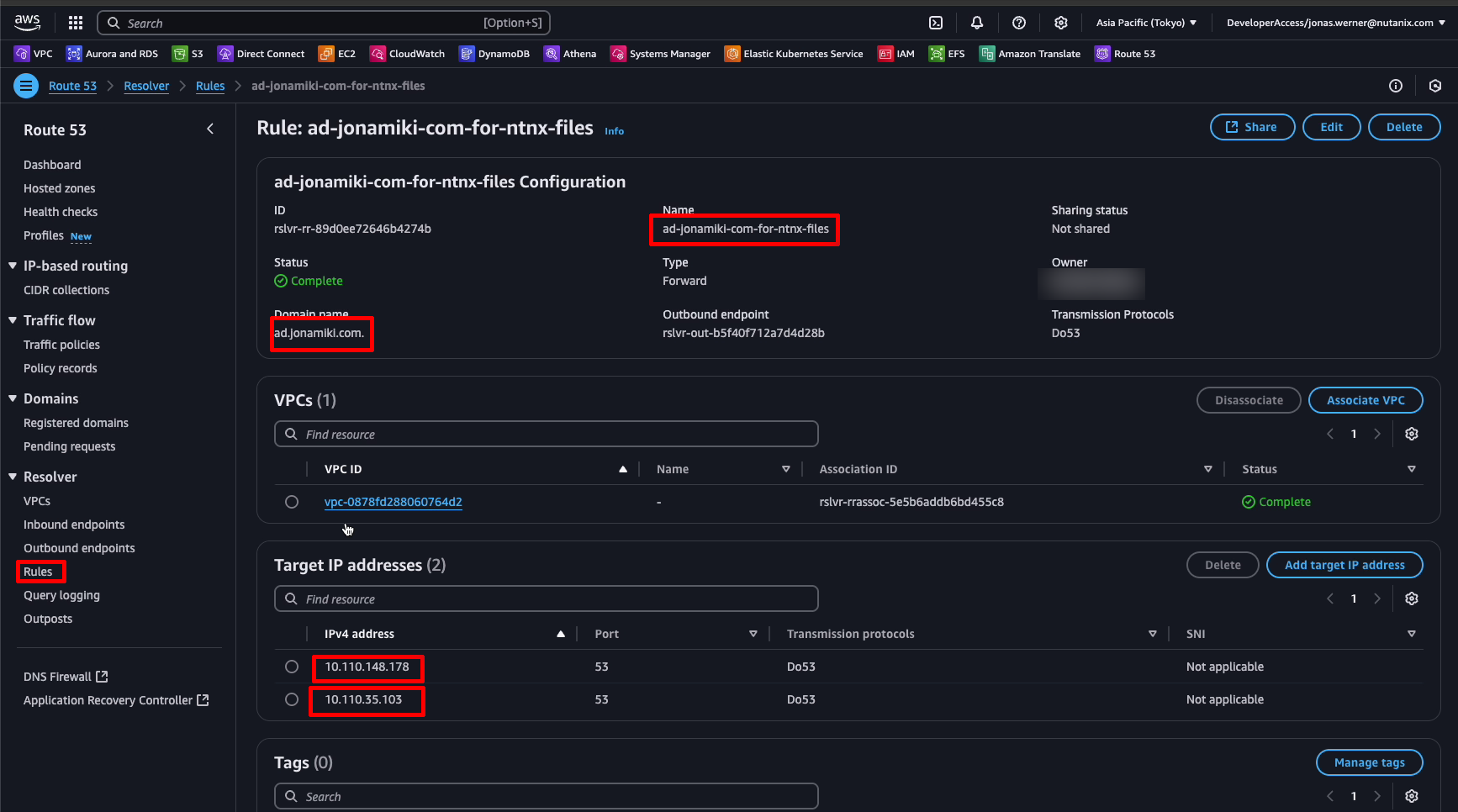Image resolution: width=1458 pixels, height=812 pixels.
Task: Open the Athena shortcut
Action: (x=570, y=54)
